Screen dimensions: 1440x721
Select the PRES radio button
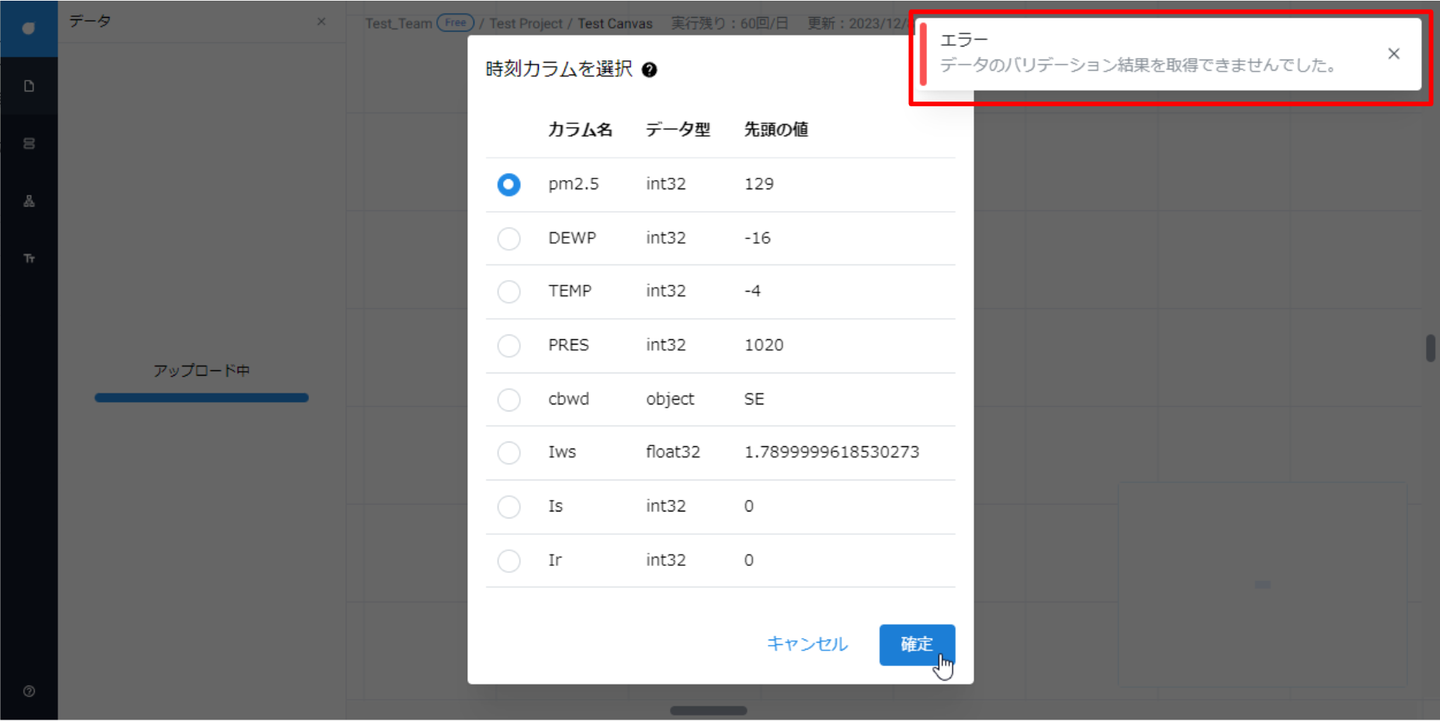[x=509, y=345]
